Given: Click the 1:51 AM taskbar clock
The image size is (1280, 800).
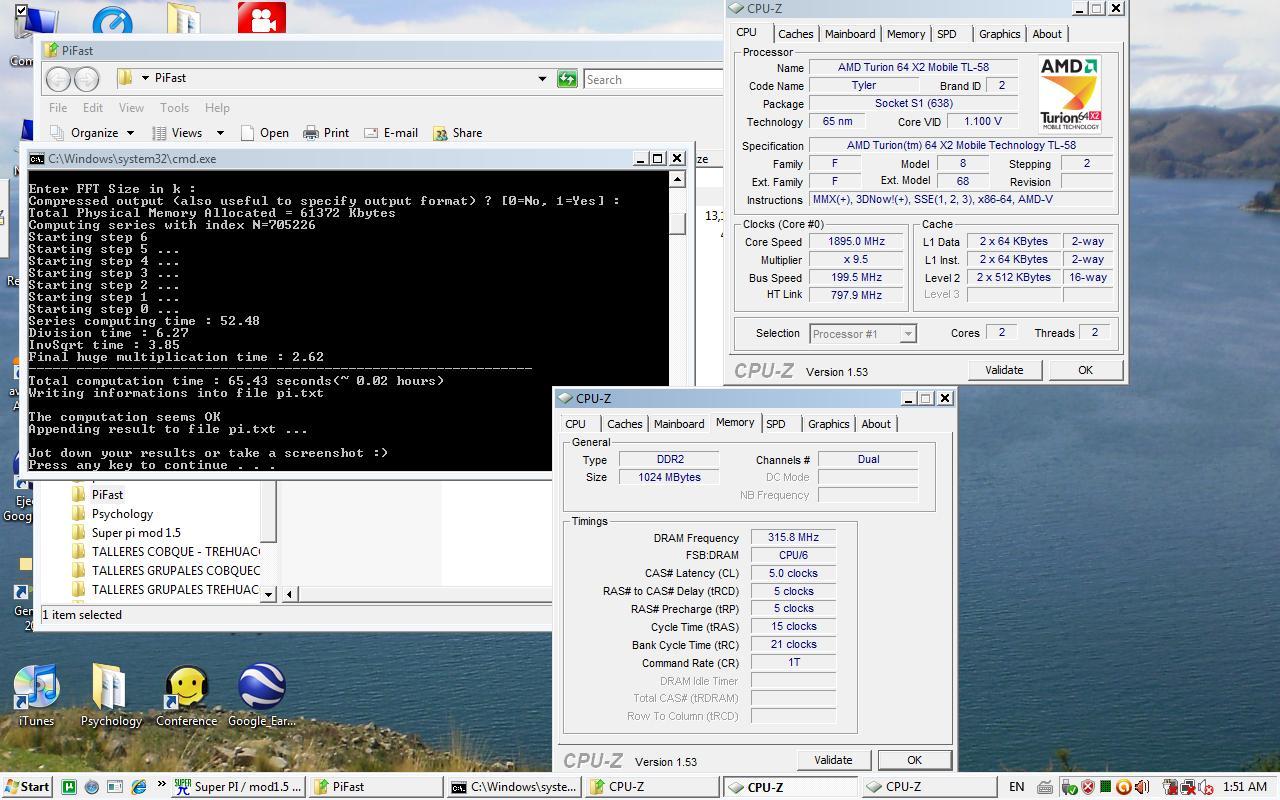Looking at the screenshot, I should (x=1244, y=787).
